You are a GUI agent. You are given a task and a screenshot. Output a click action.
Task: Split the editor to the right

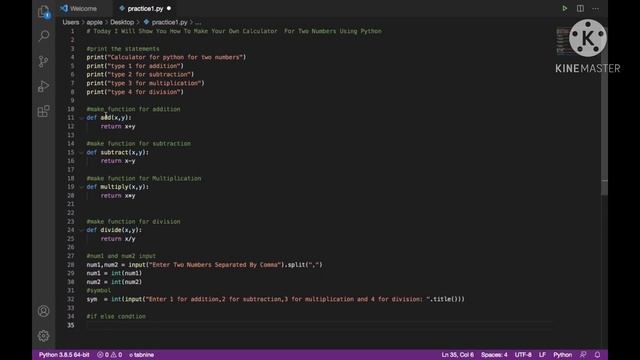[580, 8]
